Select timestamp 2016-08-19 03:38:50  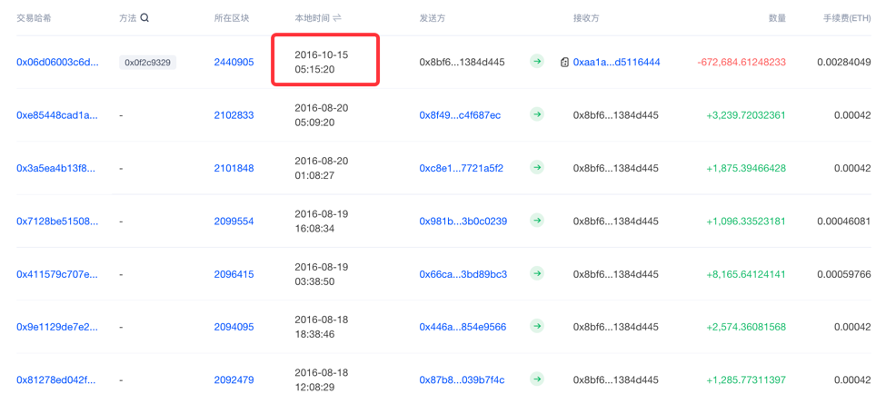pos(321,274)
